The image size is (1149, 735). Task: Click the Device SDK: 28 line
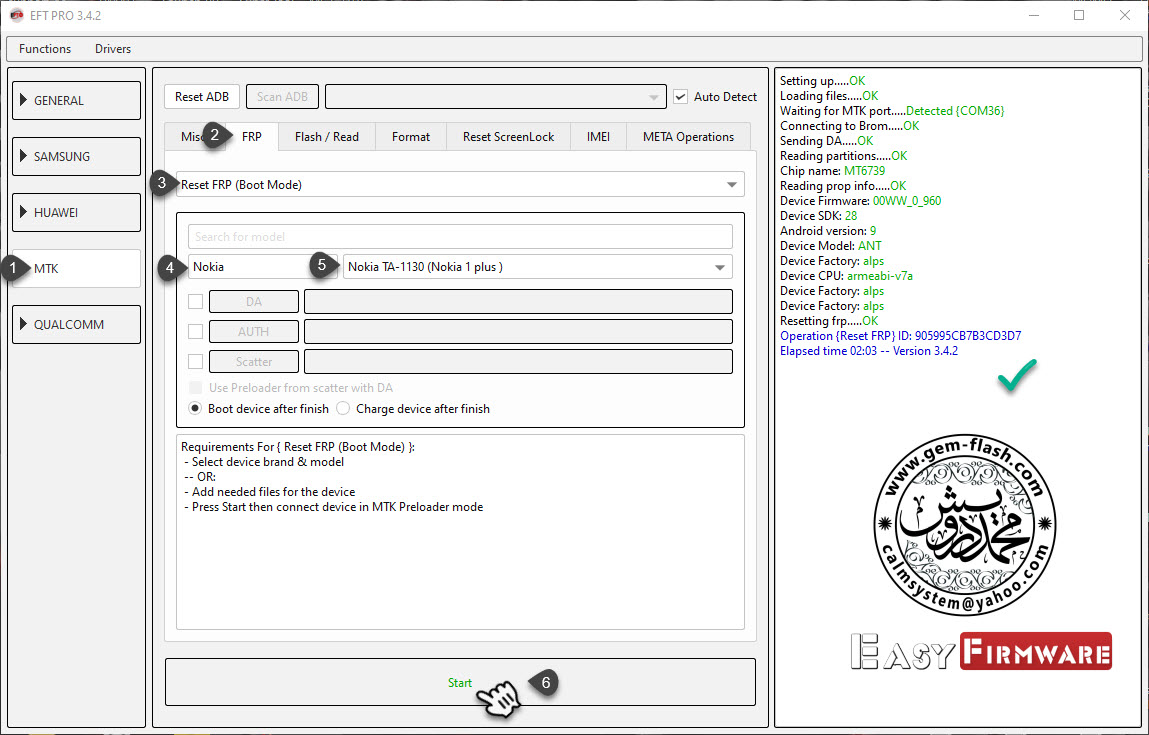pos(819,215)
